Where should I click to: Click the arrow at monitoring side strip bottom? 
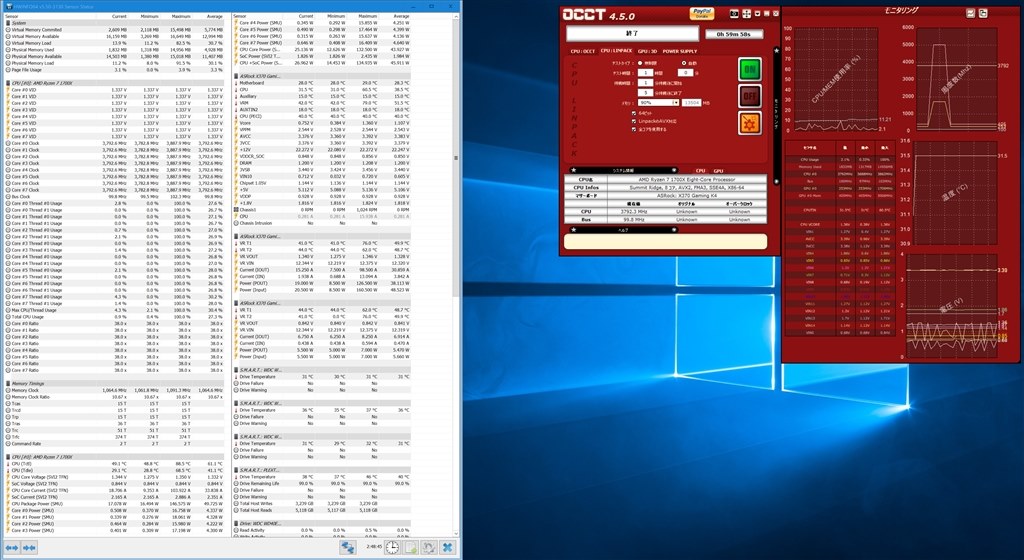[776, 181]
